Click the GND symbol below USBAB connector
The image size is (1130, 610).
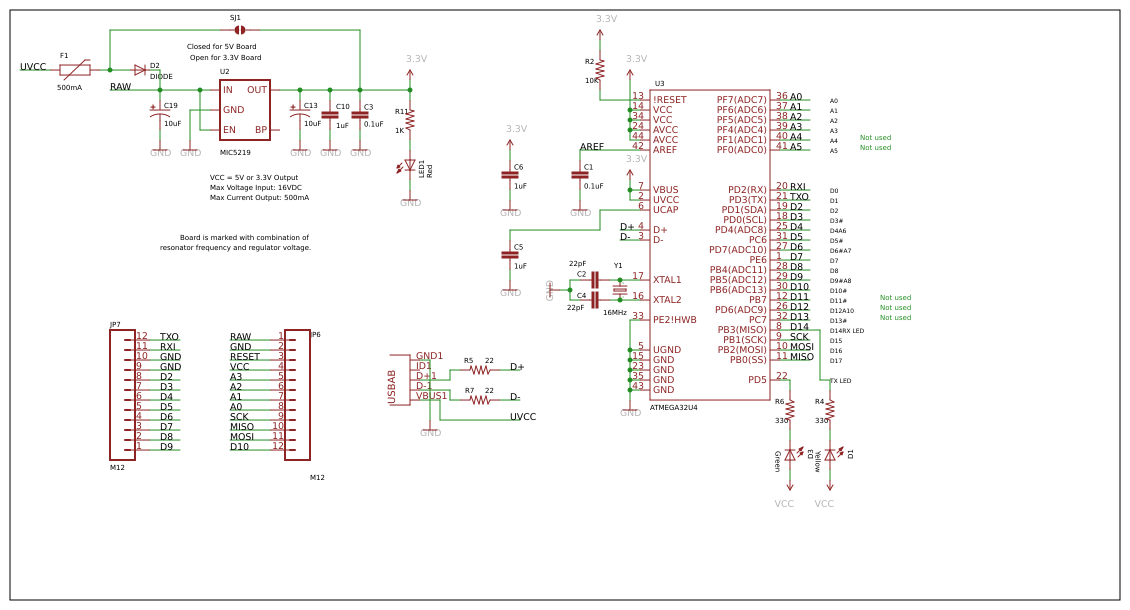[430, 433]
